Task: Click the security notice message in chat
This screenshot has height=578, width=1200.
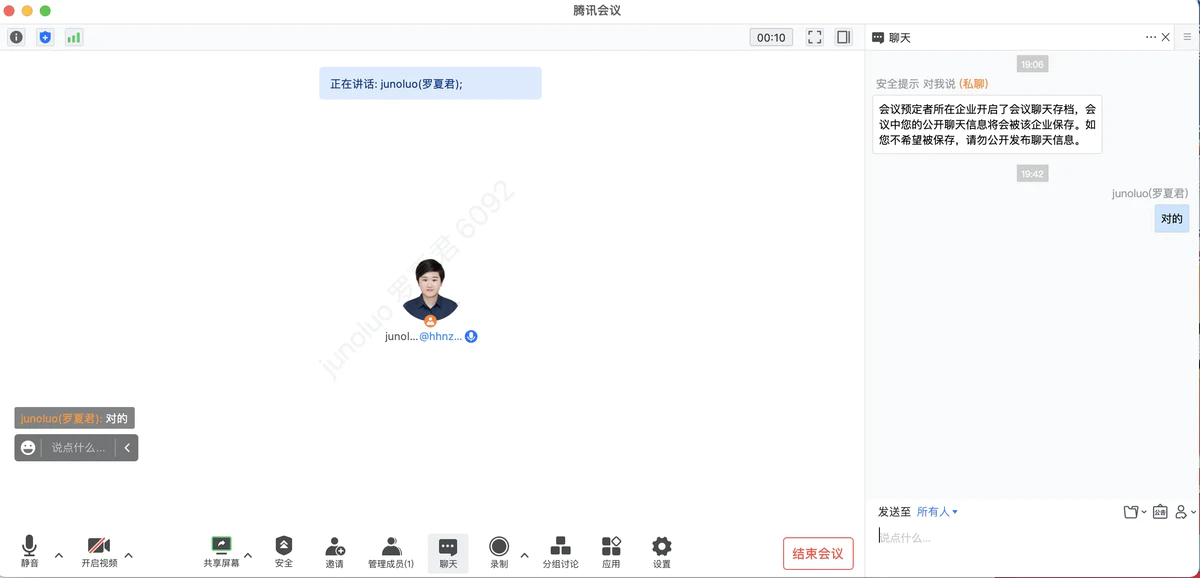Action: 987,124
